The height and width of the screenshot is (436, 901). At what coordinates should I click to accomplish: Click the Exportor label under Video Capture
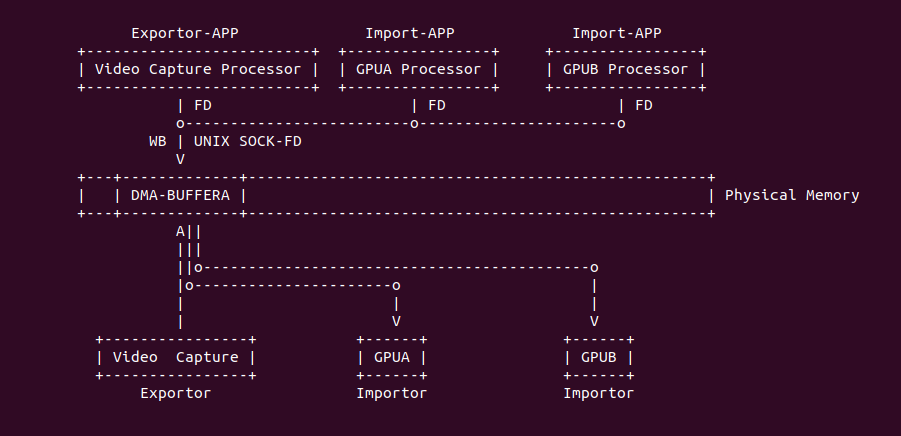click(176, 393)
